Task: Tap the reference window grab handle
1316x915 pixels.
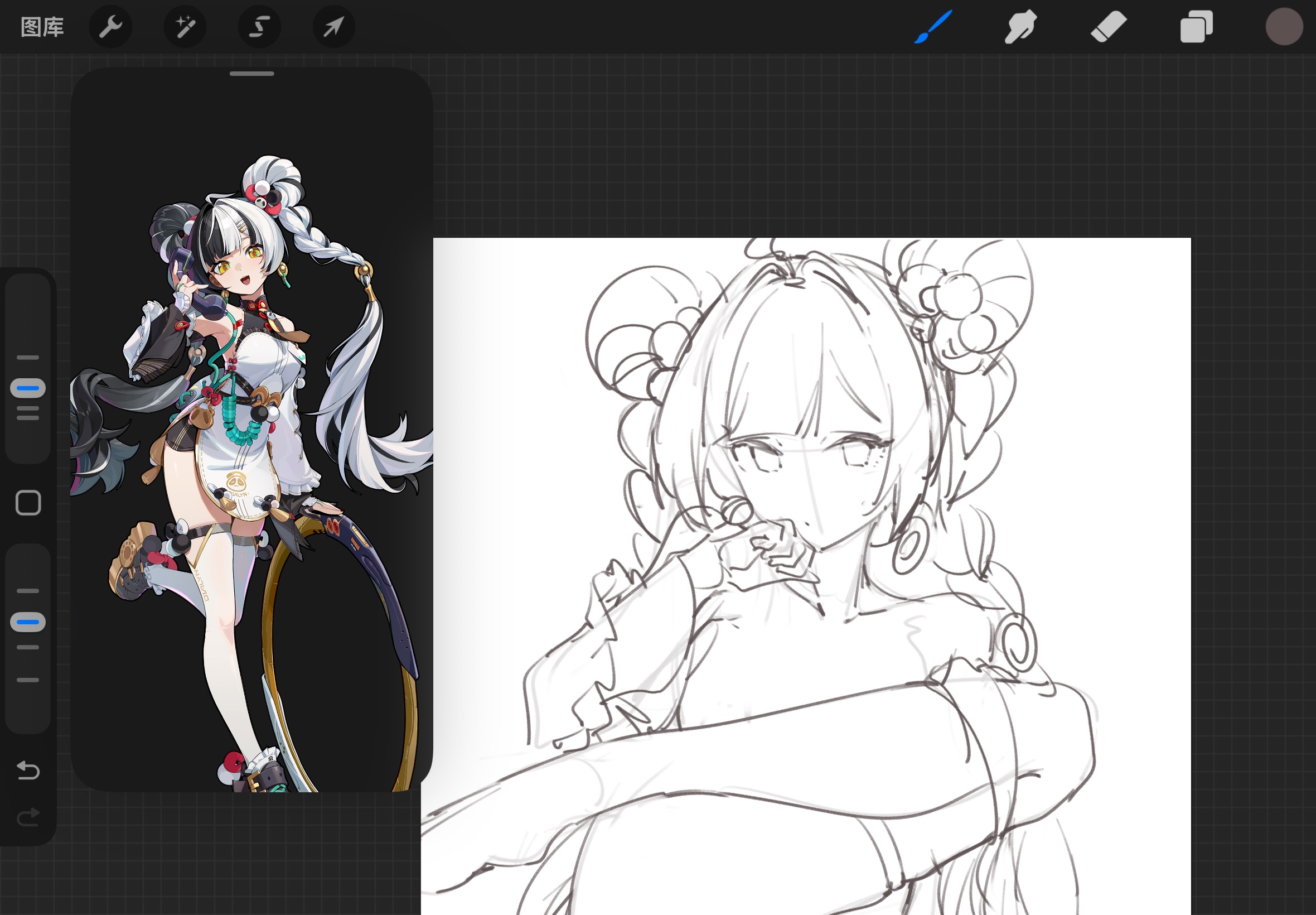Action: point(251,74)
